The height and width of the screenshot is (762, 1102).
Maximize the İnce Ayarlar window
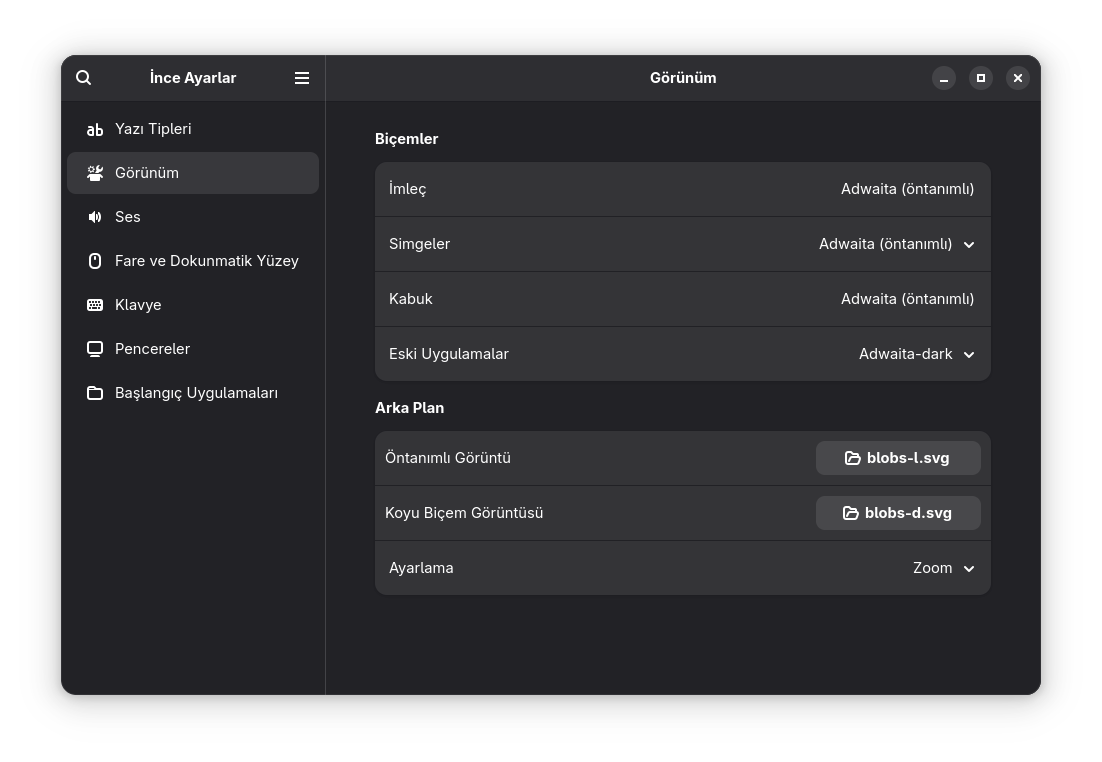(981, 78)
